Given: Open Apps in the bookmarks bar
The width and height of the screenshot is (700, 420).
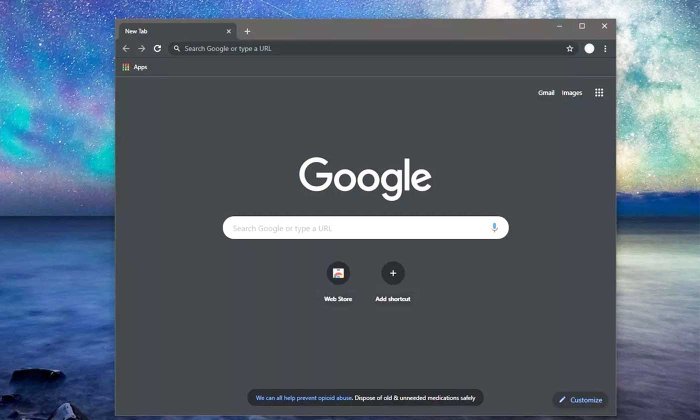Looking at the screenshot, I should point(135,67).
